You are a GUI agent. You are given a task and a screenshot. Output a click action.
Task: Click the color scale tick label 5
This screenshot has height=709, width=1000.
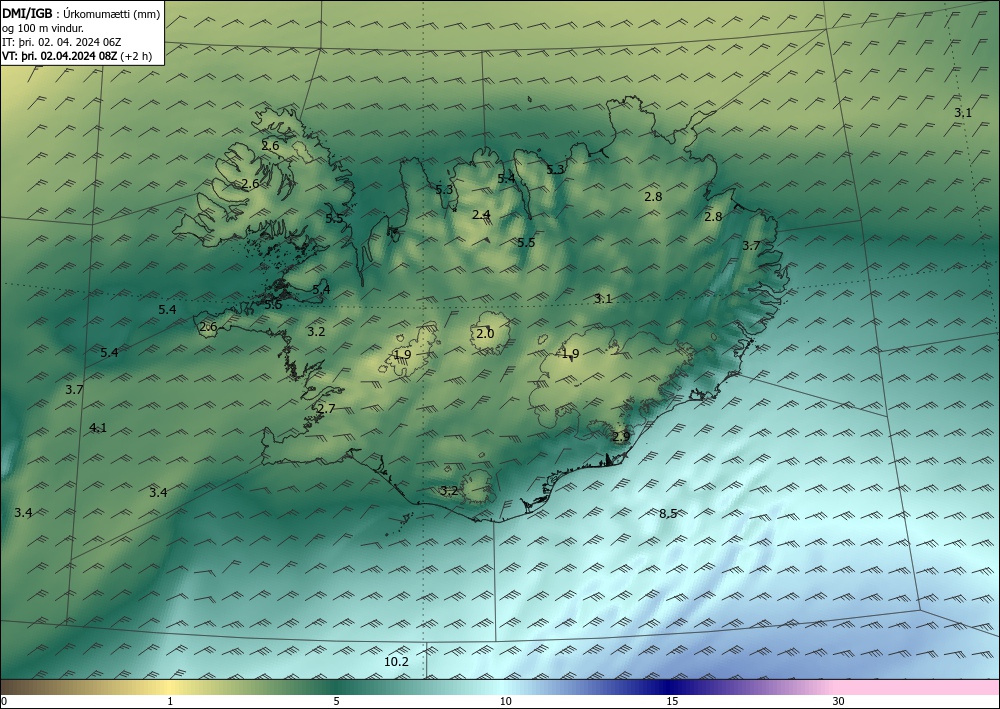(x=336, y=701)
